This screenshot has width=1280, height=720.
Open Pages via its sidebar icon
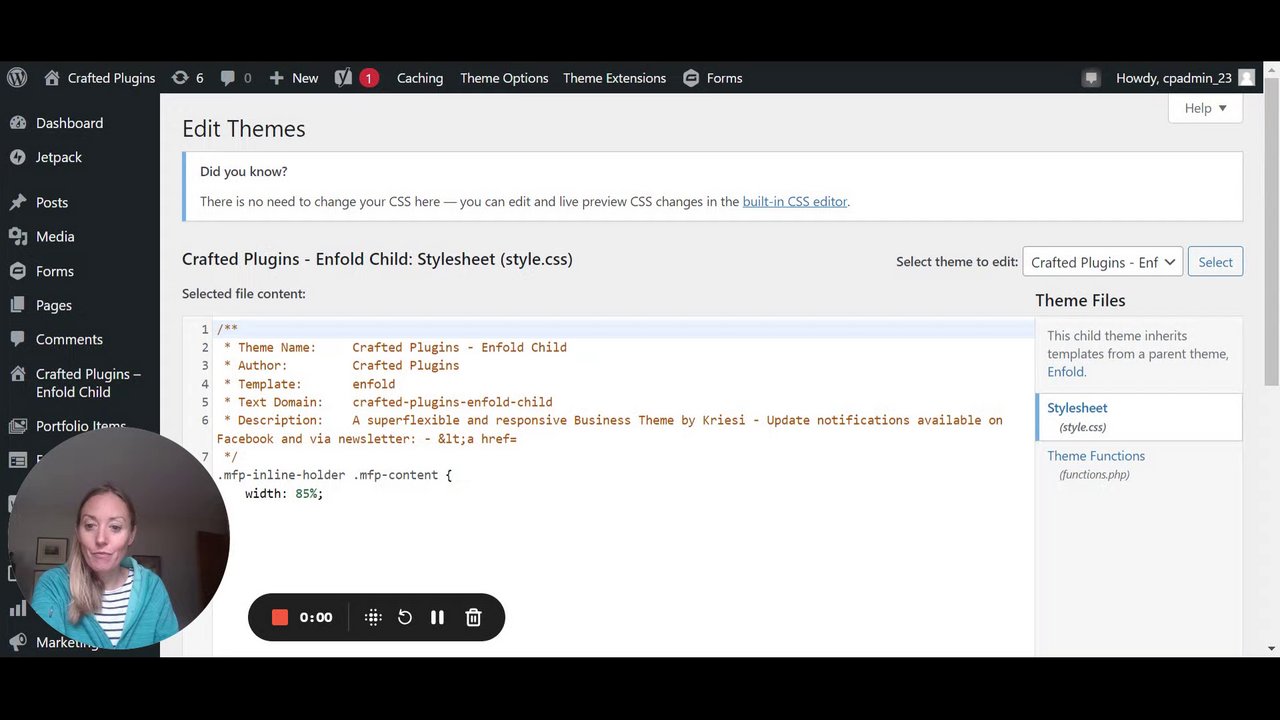(17, 305)
